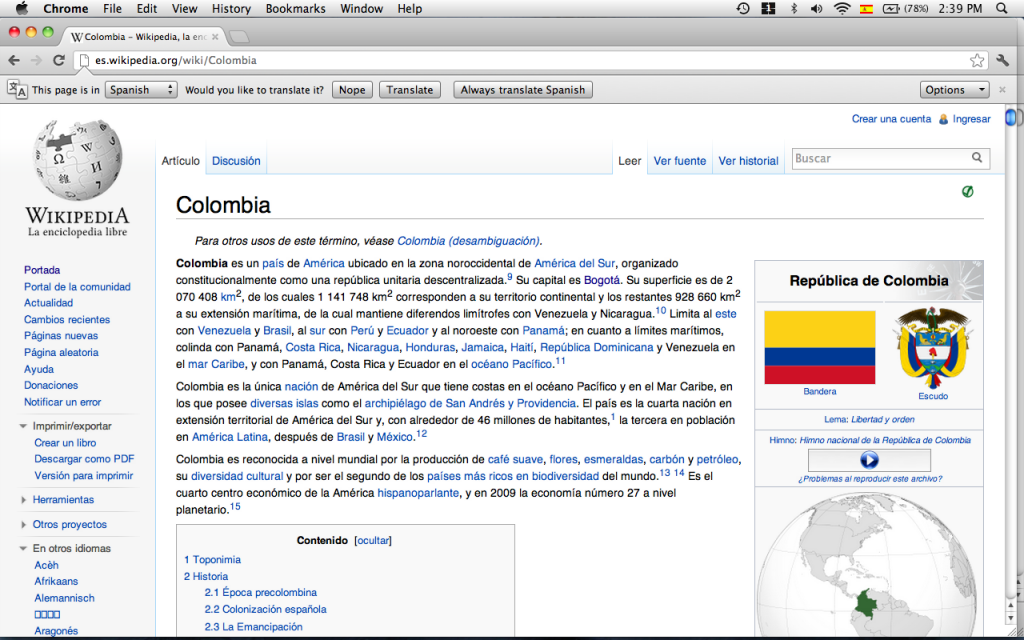Open a new tab with the tab button
This screenshot has width=1024, height=640.
(x=239, y=37)
